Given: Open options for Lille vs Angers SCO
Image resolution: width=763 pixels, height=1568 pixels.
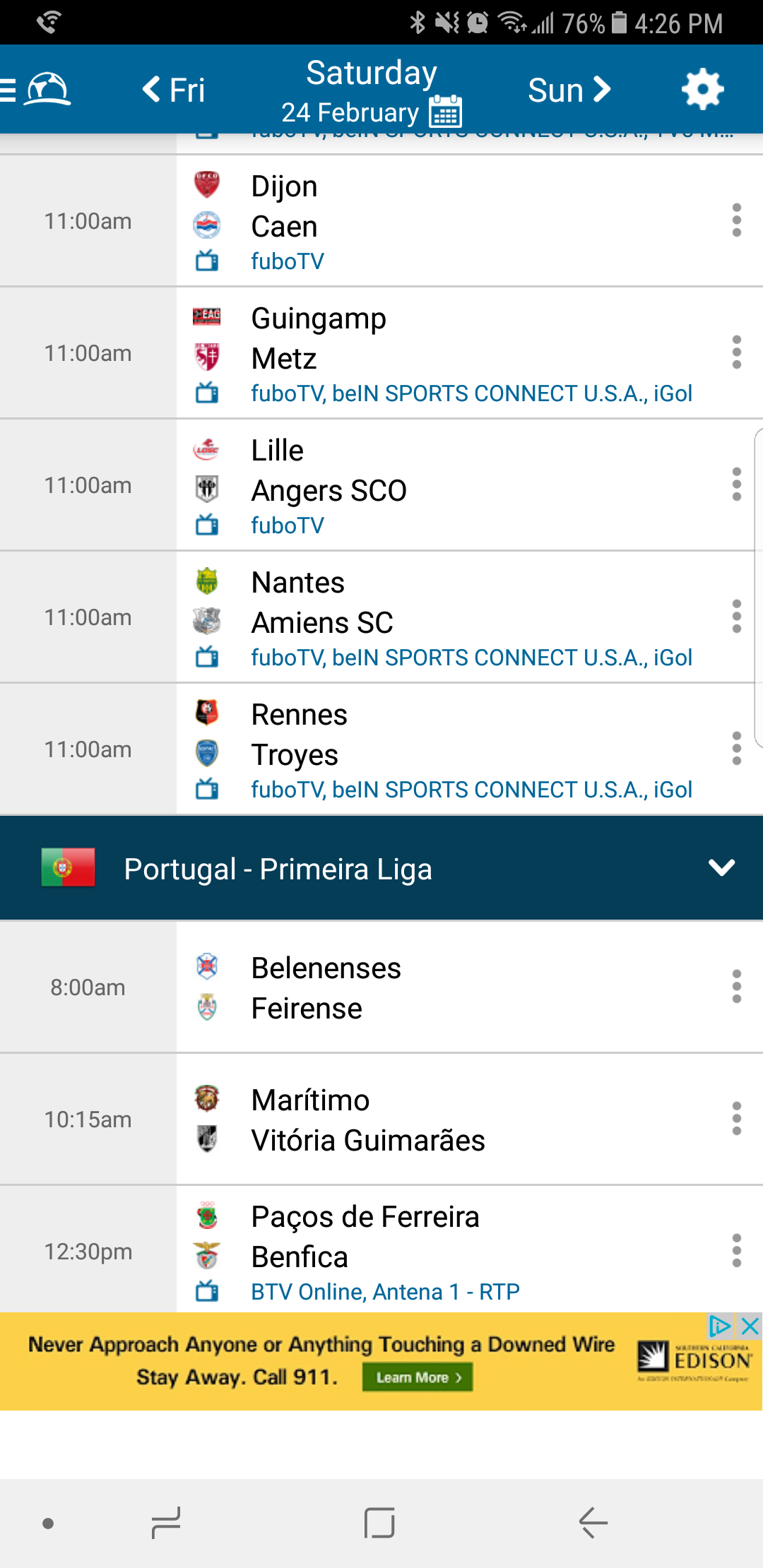Looking at the screenshot, I should point(736,485).
